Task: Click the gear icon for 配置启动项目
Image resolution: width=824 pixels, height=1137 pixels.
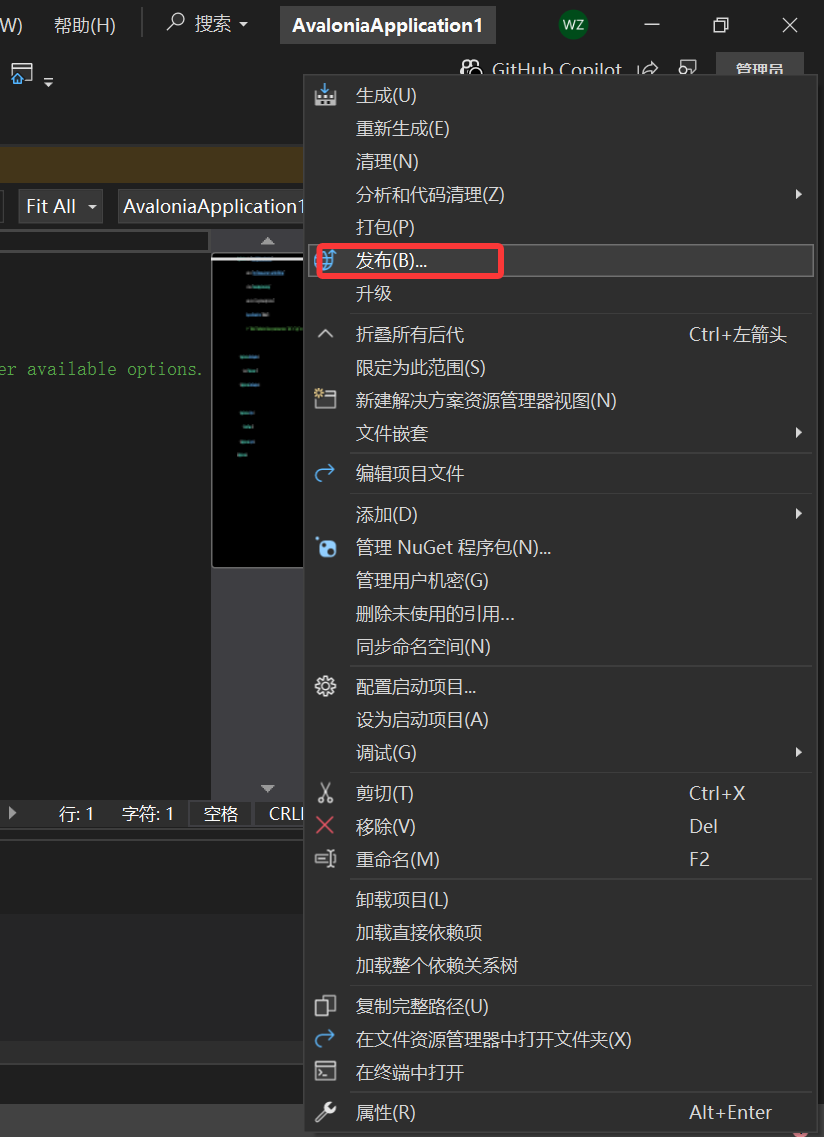Action: [x=325, y=686]
